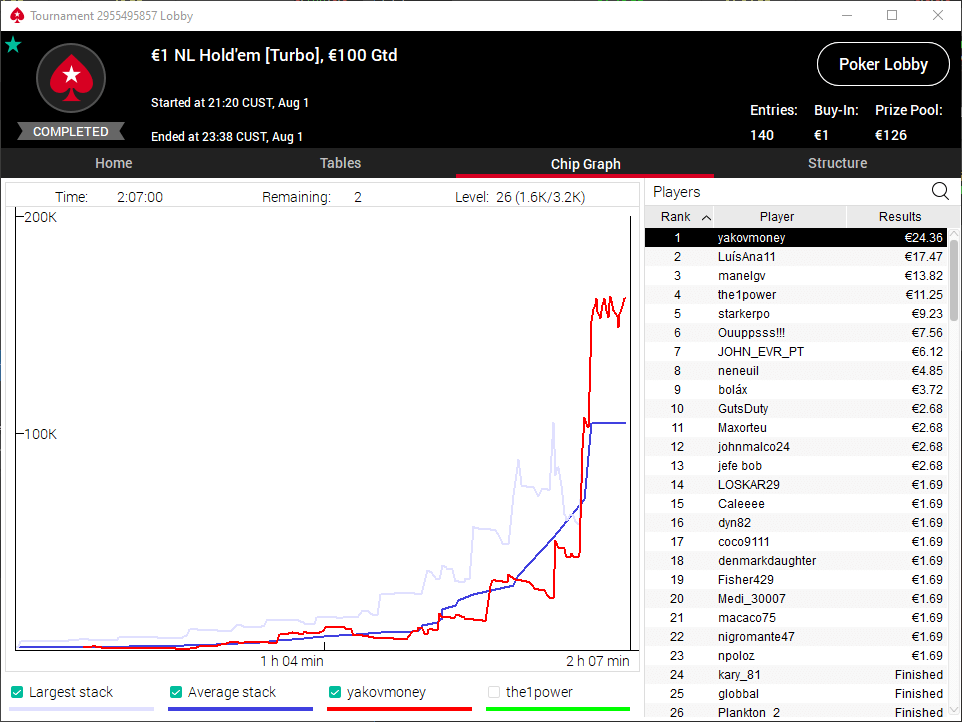
Task: Click the scrollbar up arrow
Action: click(x=954, y=234)
